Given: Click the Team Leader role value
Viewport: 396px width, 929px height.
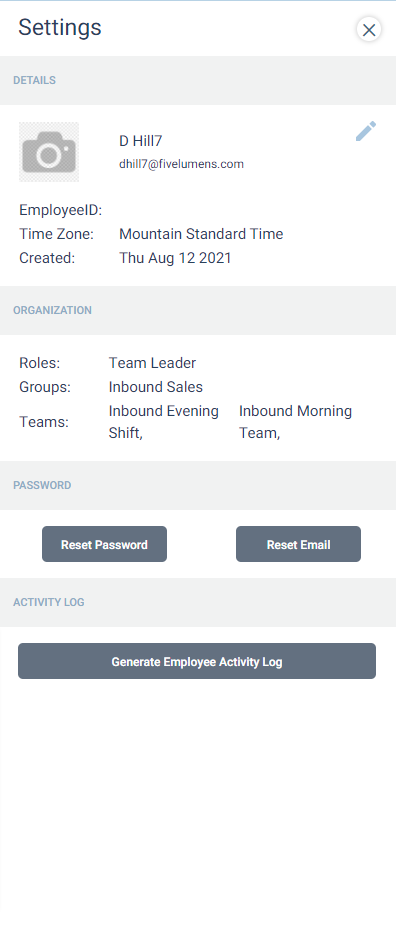Looking at the screenshot, I should (x=152, y=363).
